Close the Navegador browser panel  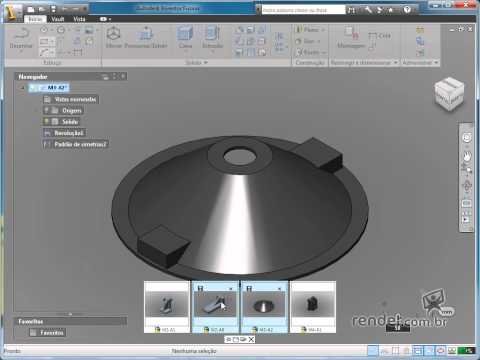[x=123, y=77]
